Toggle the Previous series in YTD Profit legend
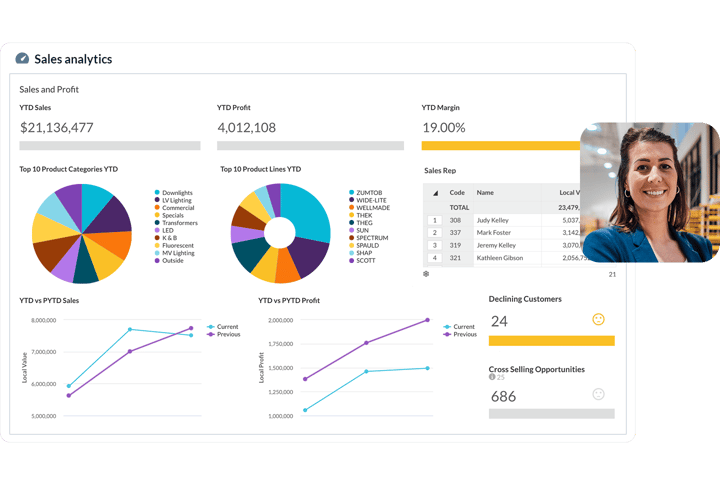 click(x=459, y=334)
